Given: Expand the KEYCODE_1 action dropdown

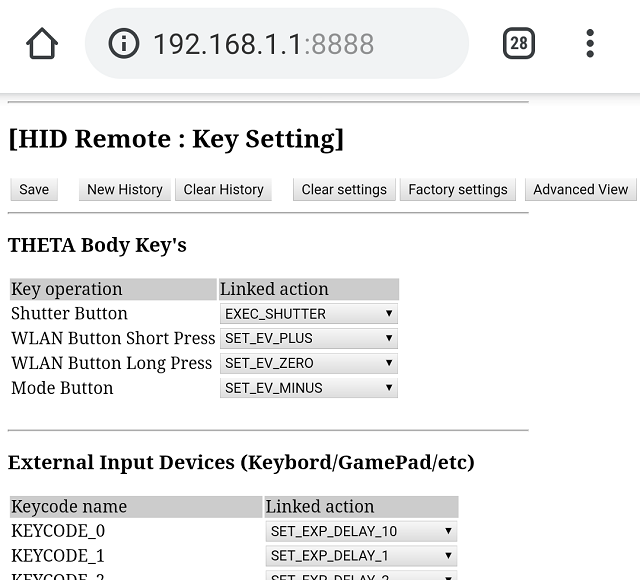Looking at the screenshot, I should tap(361, 556).
